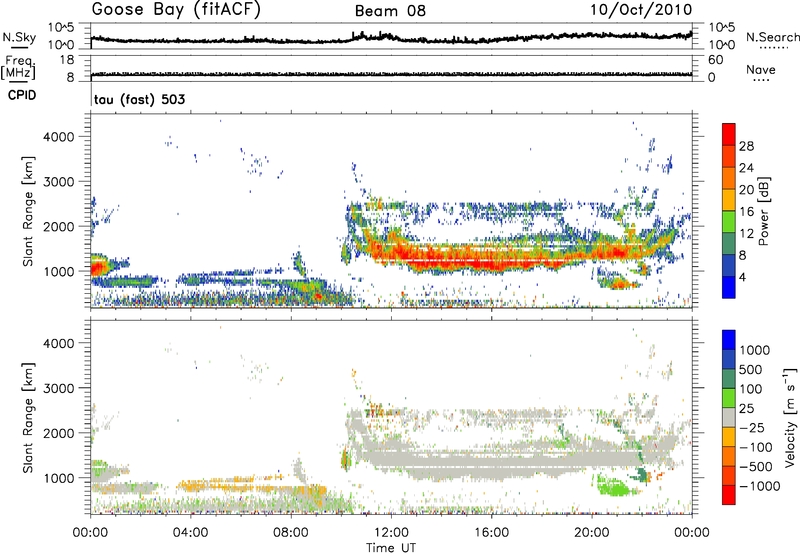800x554 pixels.
Task: Click the sky noise trace in the top panel
Action: (x=391, y=39)
